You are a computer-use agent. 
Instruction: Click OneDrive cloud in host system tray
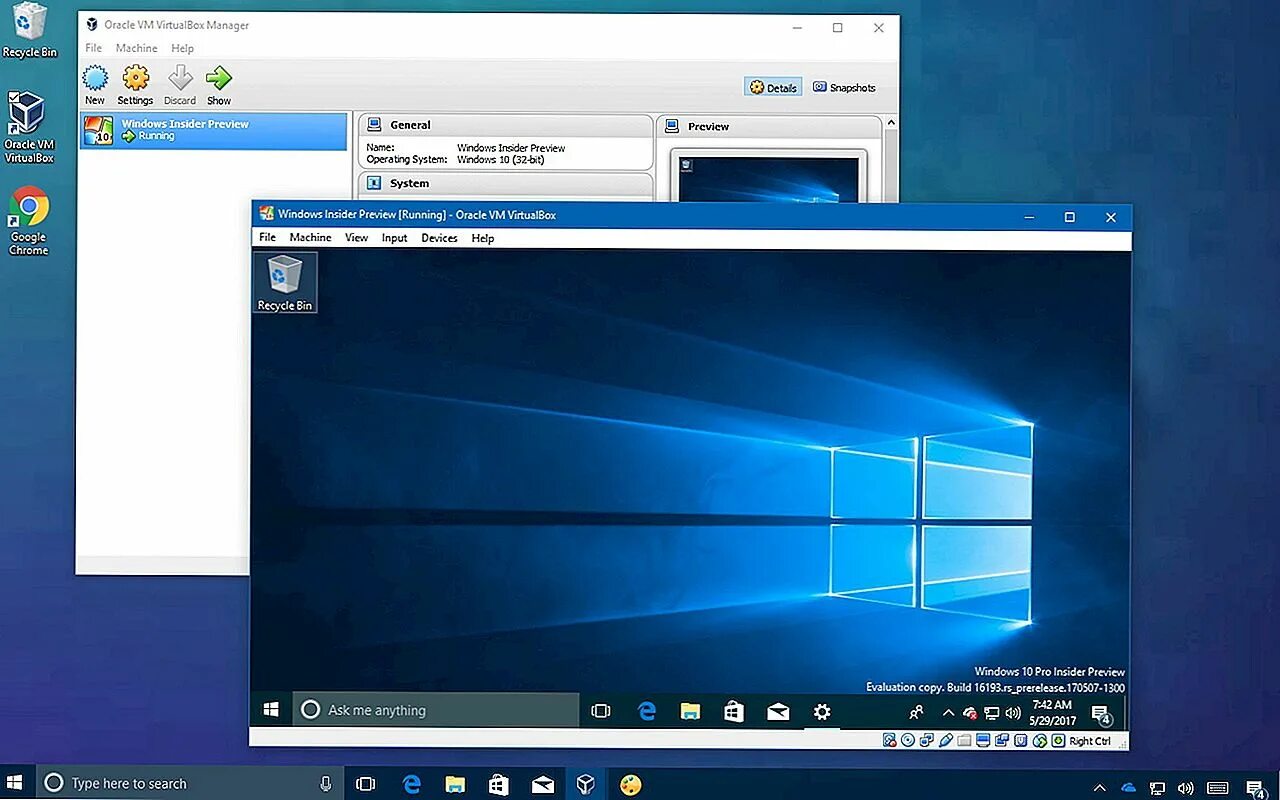point(1128,786)
